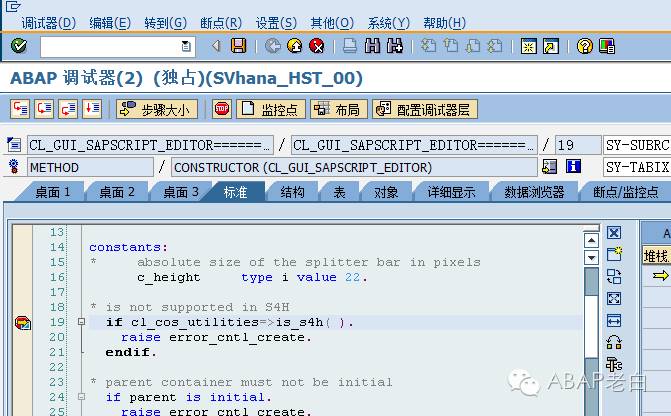Open the 系统(Y) menu
The image size is (671, 416).
click(x=389, y=23)
